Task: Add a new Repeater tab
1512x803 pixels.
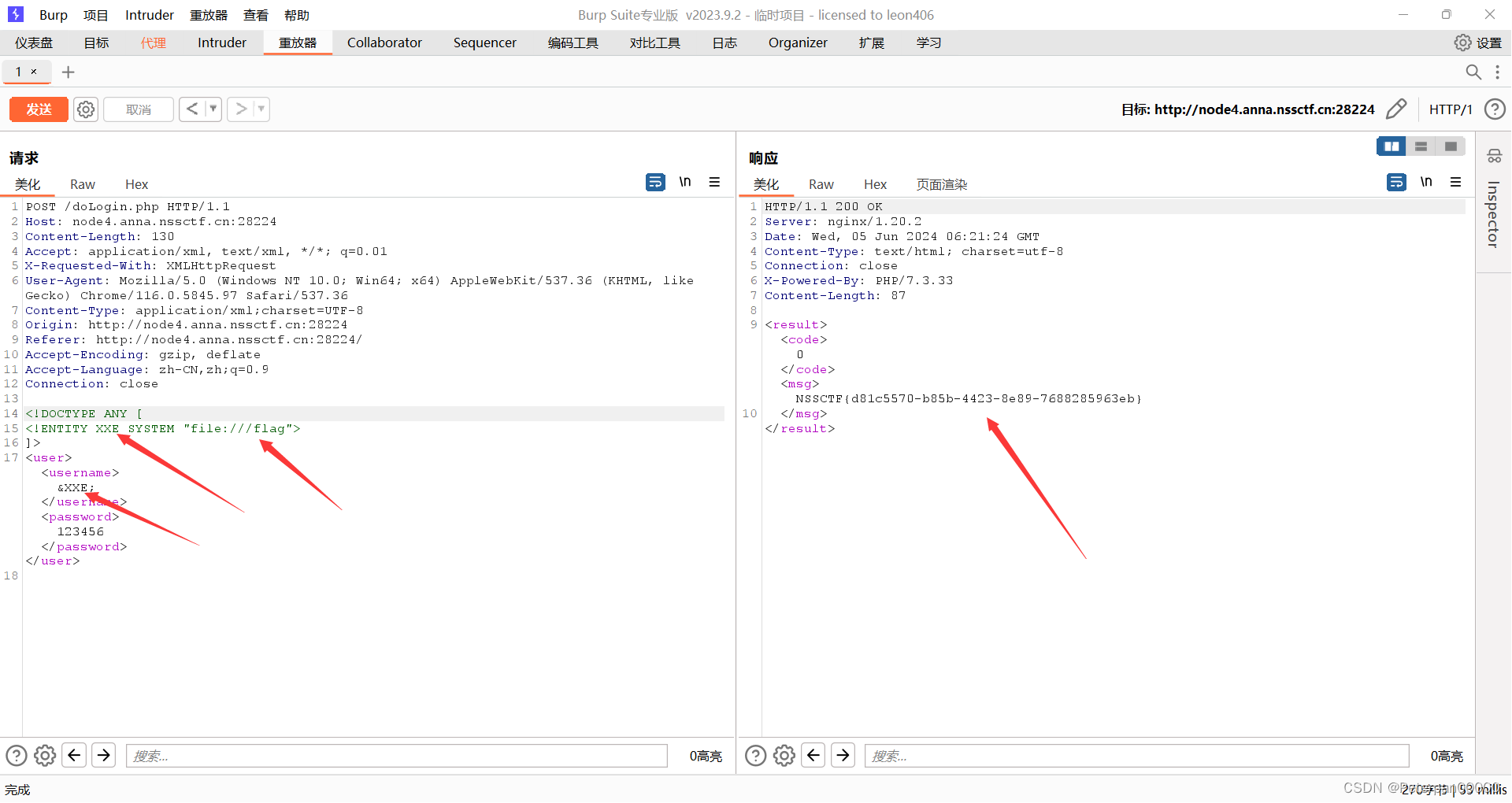Action: pyautogui.click(x=69, y=72)
